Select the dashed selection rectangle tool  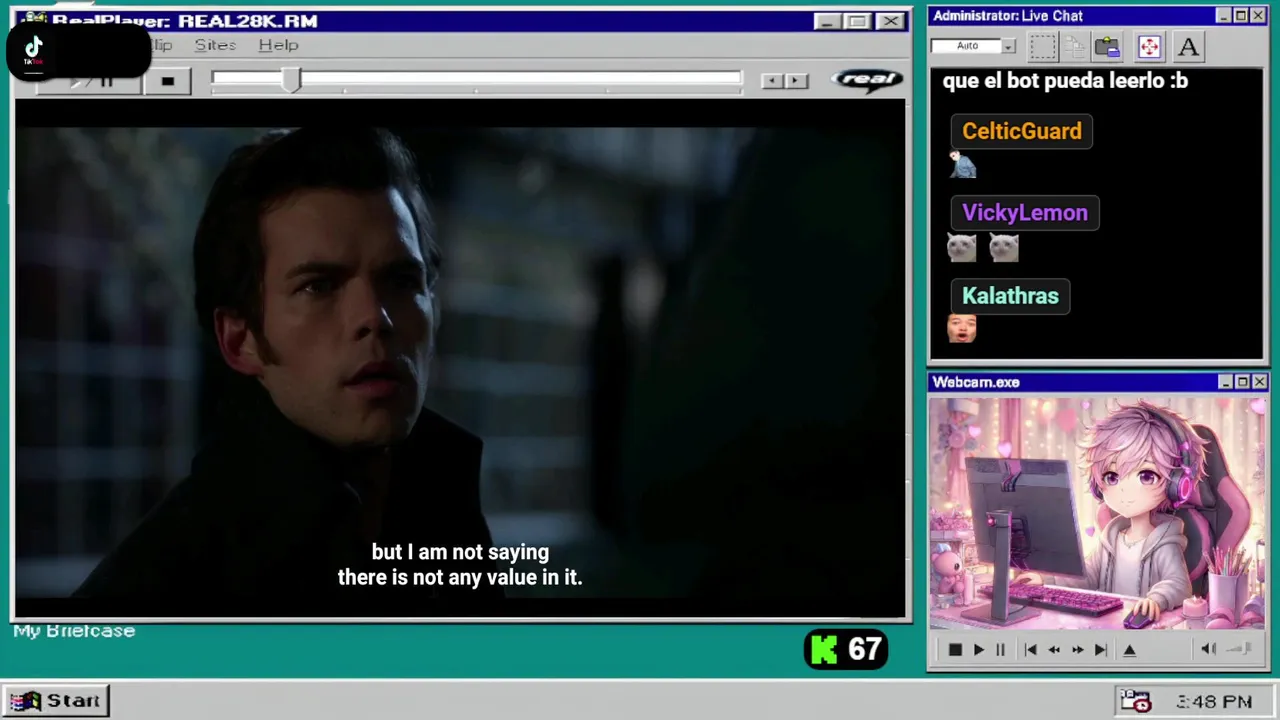(1043, 46)
